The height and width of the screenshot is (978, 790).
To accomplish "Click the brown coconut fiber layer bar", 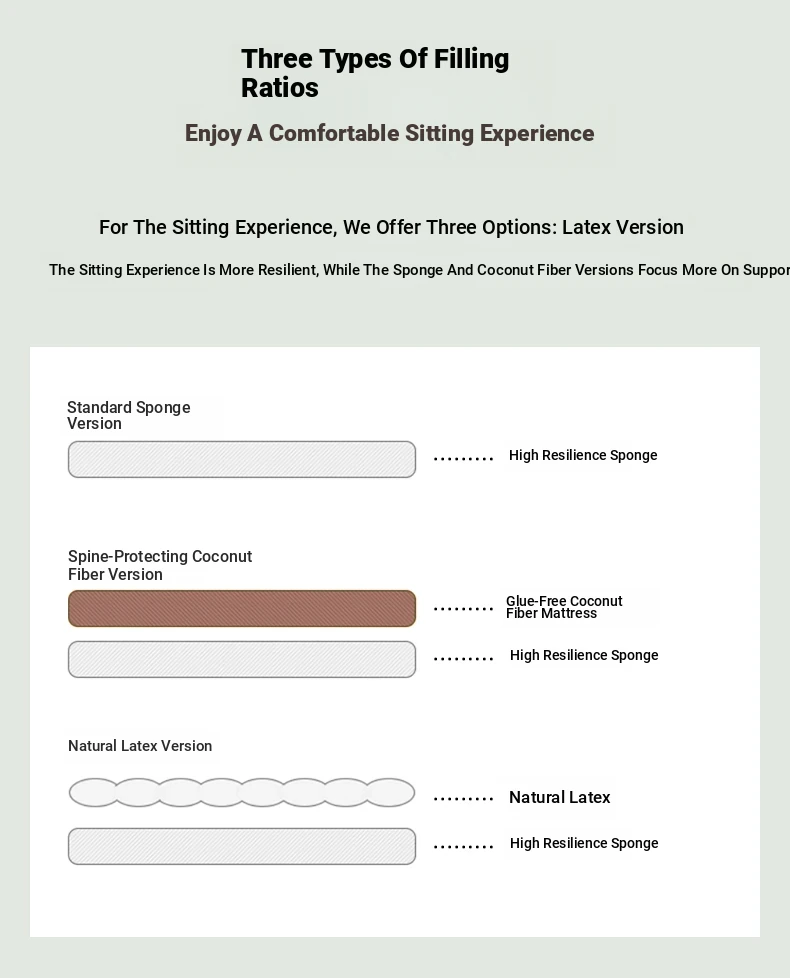I will [x=242, y=609].
